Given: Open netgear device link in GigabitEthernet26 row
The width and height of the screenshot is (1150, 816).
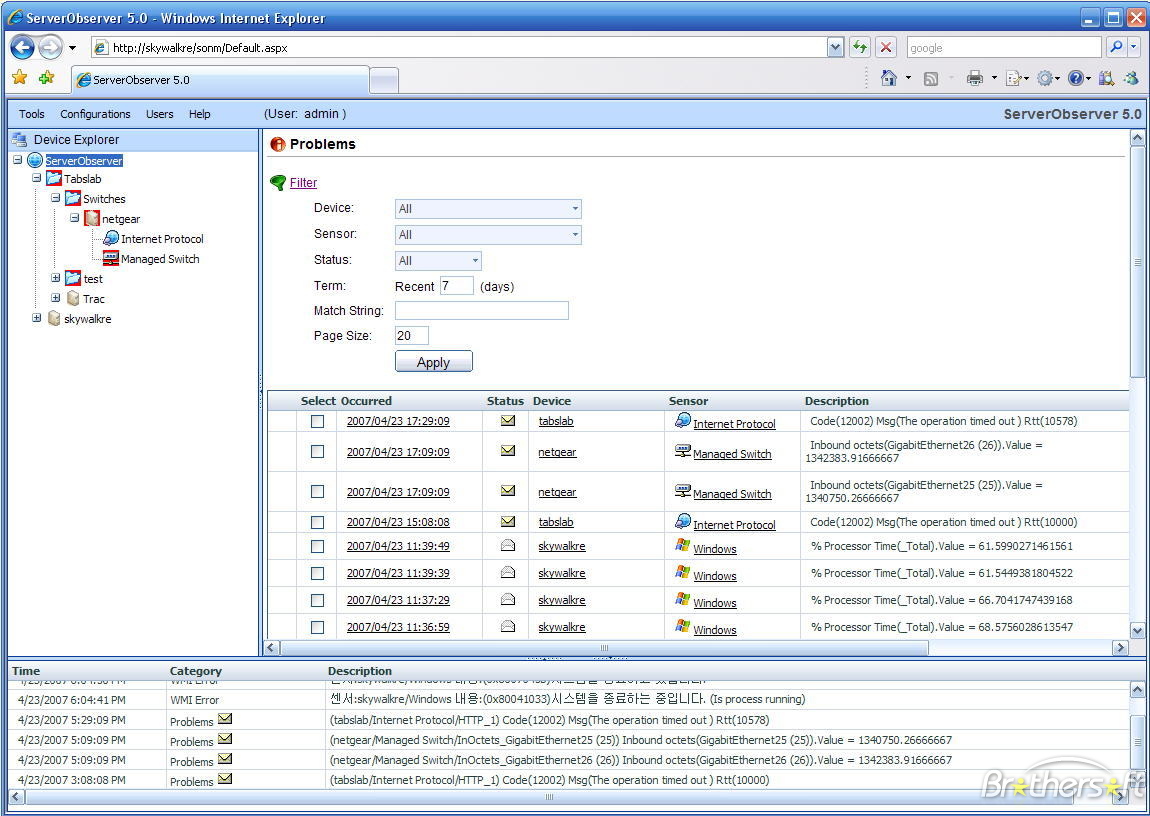Looking at the screenshot, I should click(557, 452).
